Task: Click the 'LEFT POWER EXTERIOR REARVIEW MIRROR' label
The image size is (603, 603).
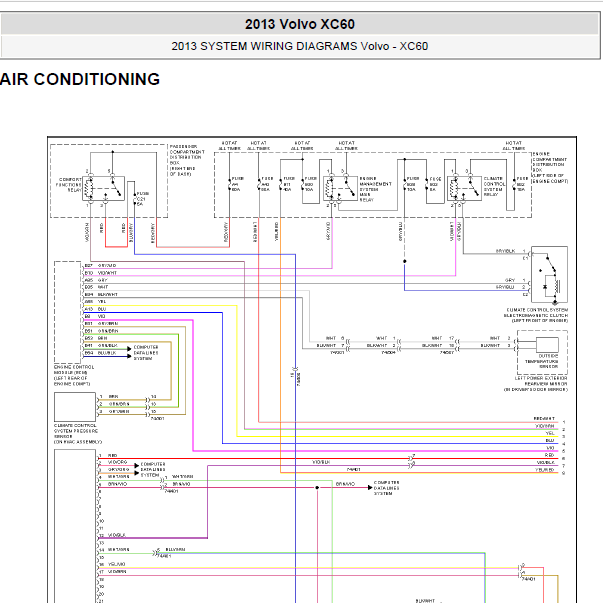Action: [x=536, y=384]
